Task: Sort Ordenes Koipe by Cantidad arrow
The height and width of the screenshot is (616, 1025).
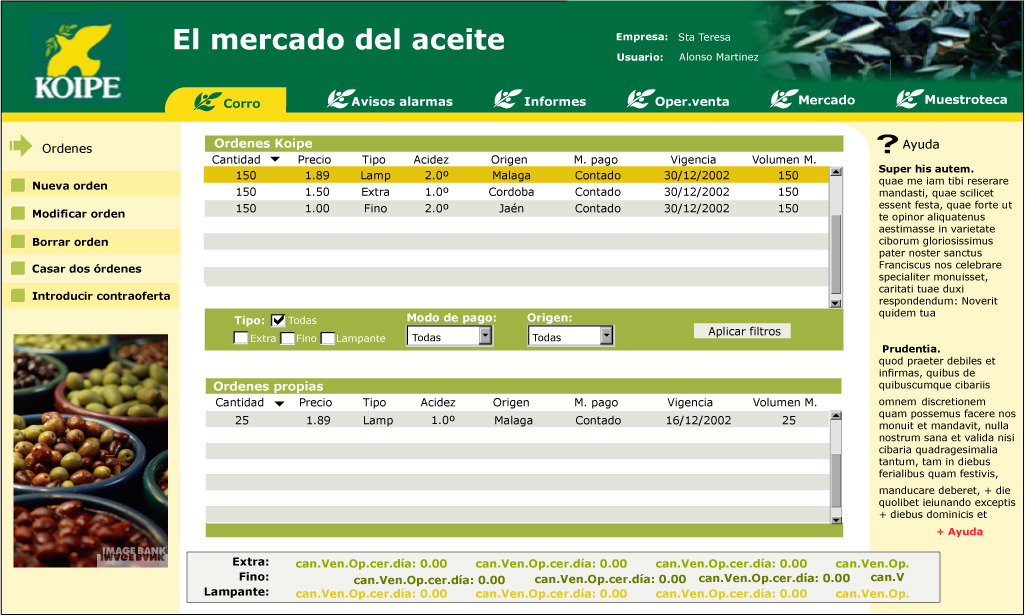Action: tap(275, 159)
